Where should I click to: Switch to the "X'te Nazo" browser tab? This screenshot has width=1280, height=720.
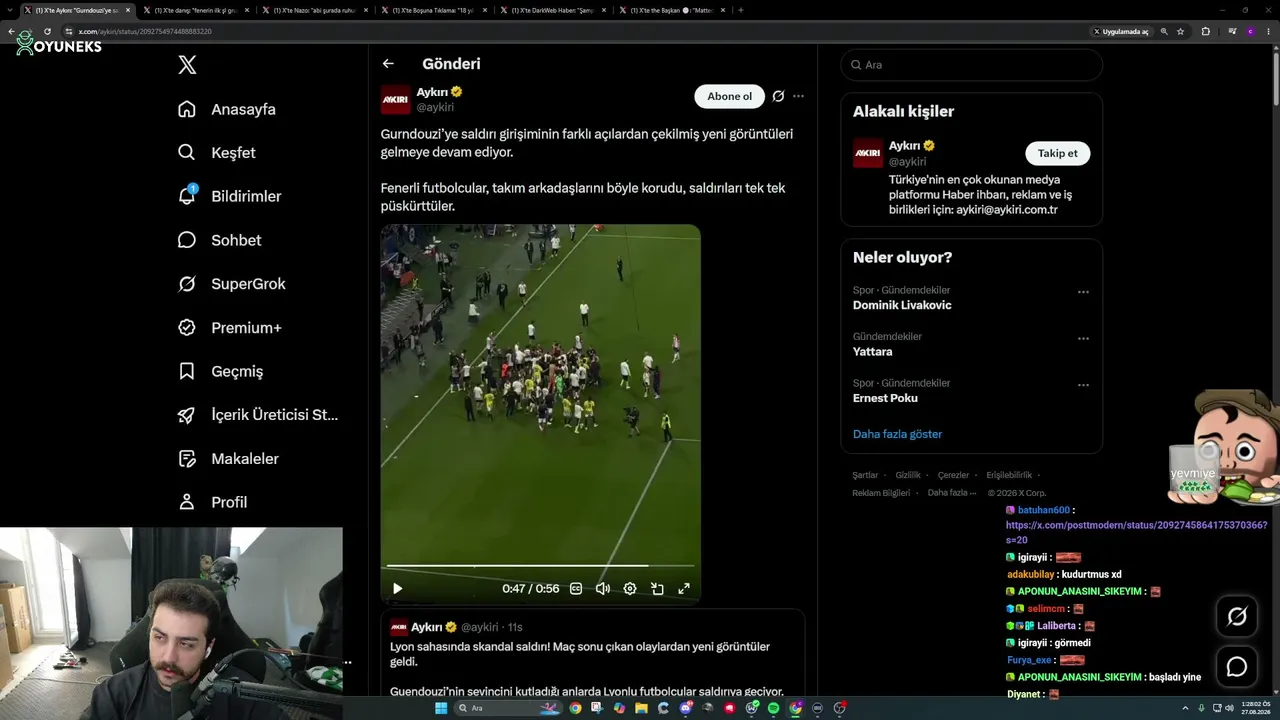tap(314, 10)
